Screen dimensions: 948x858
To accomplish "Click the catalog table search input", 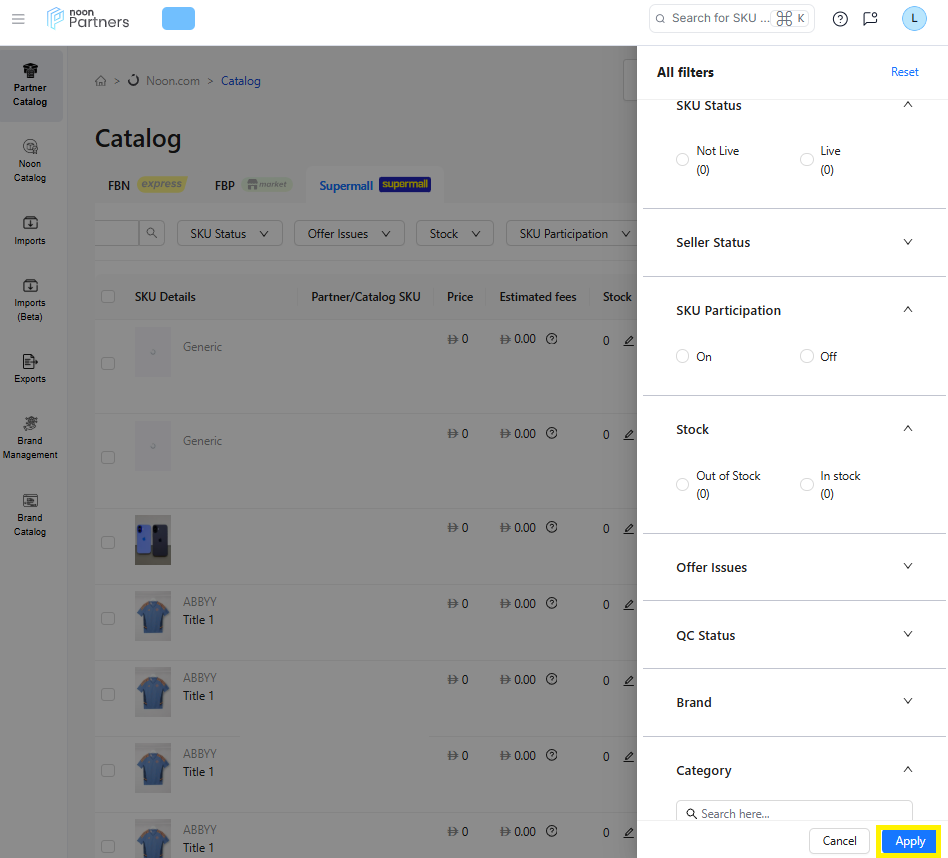I will (117, 233).
